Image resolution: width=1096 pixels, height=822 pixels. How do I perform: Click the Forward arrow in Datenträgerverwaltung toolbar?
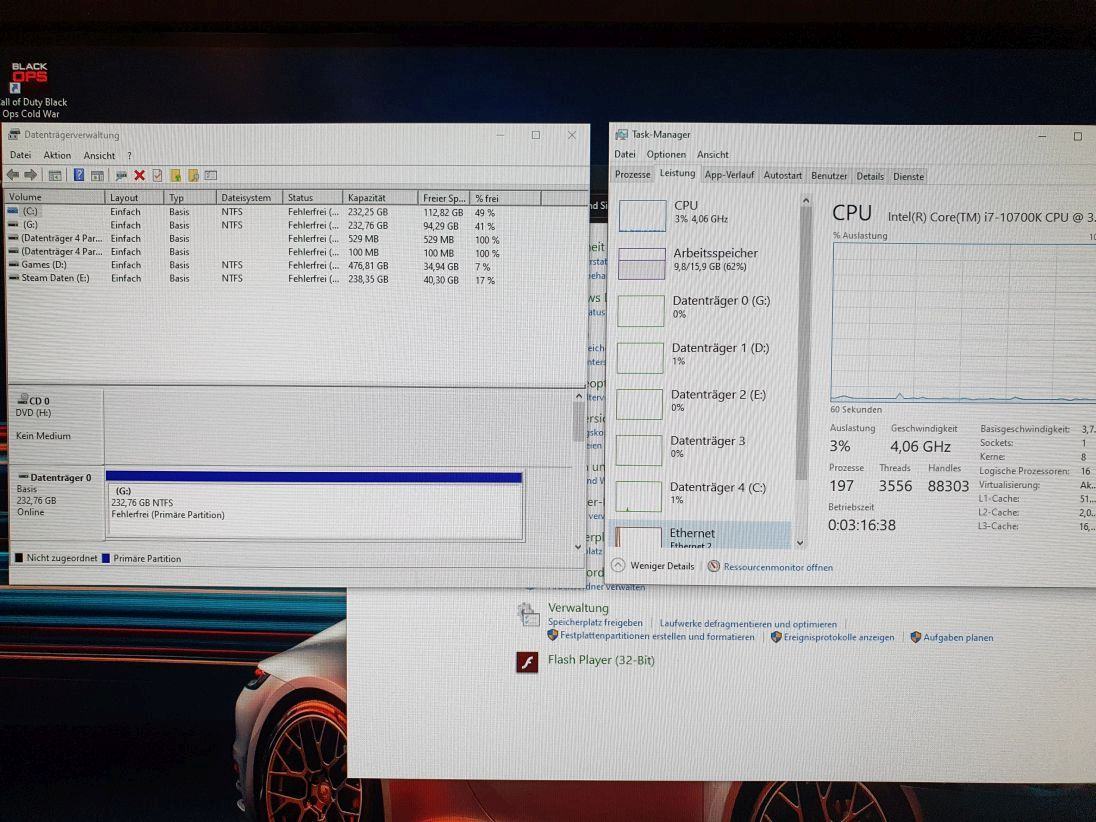coord(31,175)
